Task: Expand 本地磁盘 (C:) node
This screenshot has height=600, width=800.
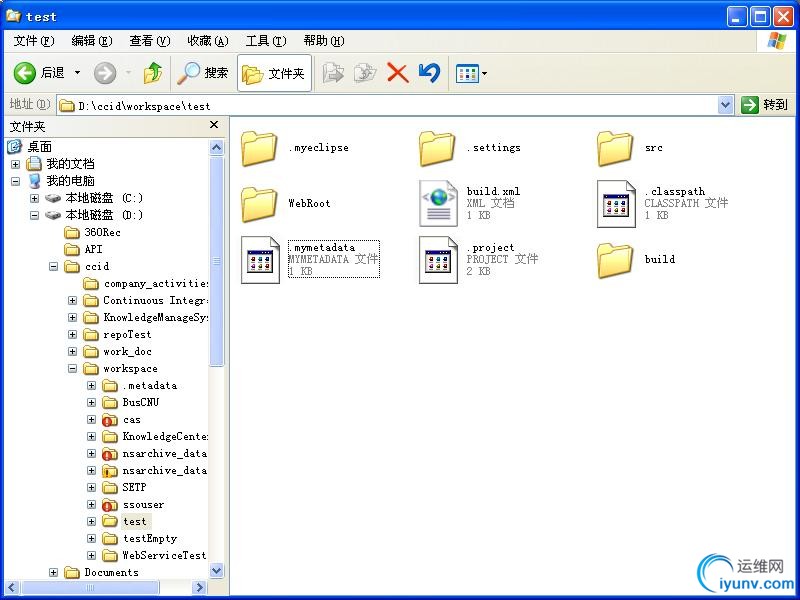Action: pyautogui.click(x=34, y=198)
